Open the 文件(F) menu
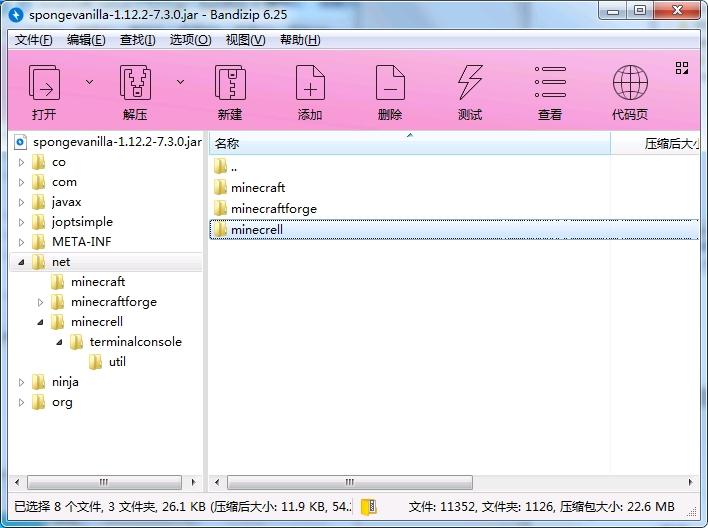Screen dimensions: 708x528 (x=33, y=40)
